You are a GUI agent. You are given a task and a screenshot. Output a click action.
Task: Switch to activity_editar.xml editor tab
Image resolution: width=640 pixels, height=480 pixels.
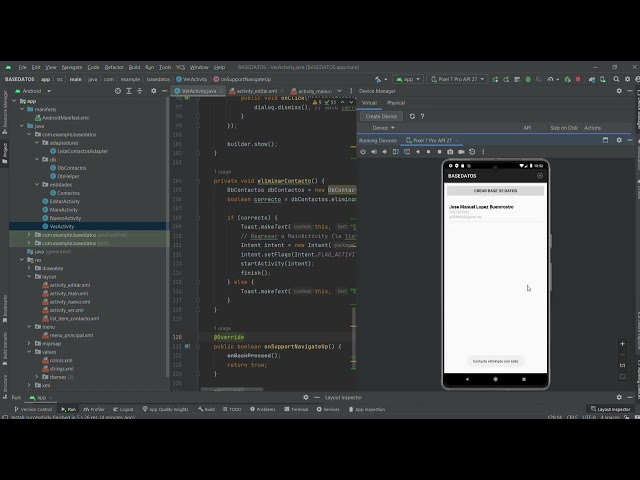[256, 91]
